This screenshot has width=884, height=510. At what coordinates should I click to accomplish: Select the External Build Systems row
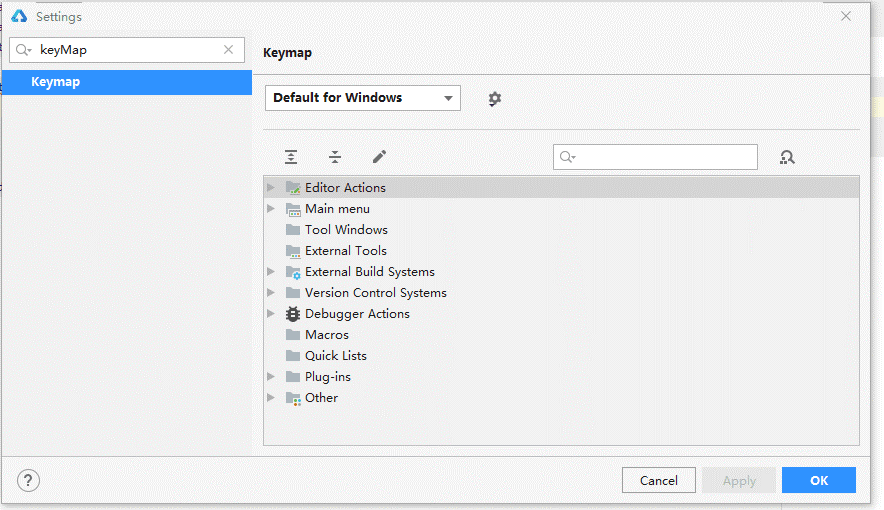(x=562, y=272)
